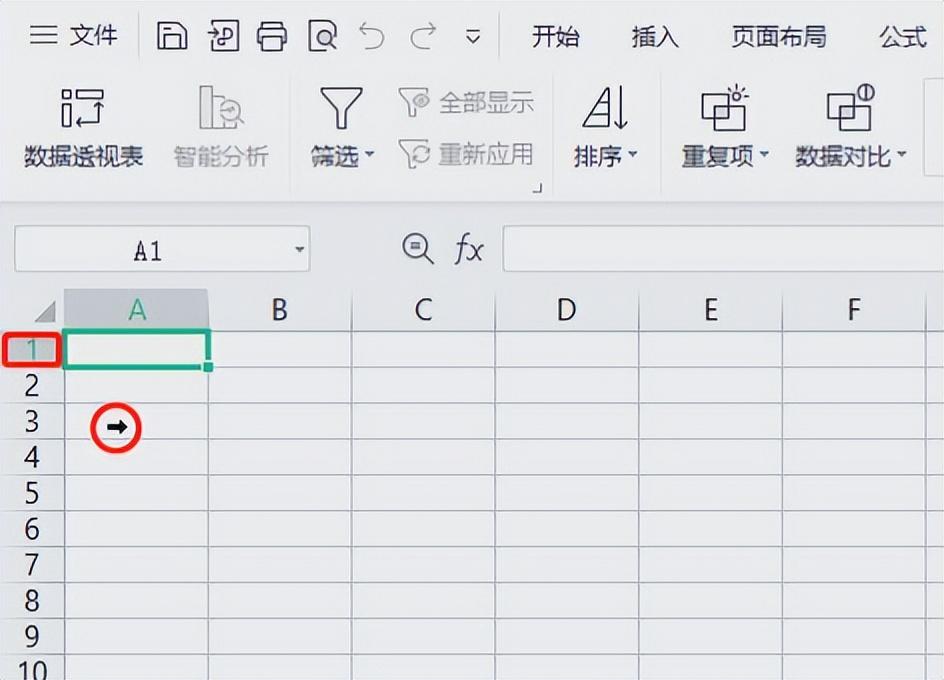Image resolution: width=944 pixels, height=680 pixels.
Task: Open the filter group dialog launcher
Action: point(538,189)
